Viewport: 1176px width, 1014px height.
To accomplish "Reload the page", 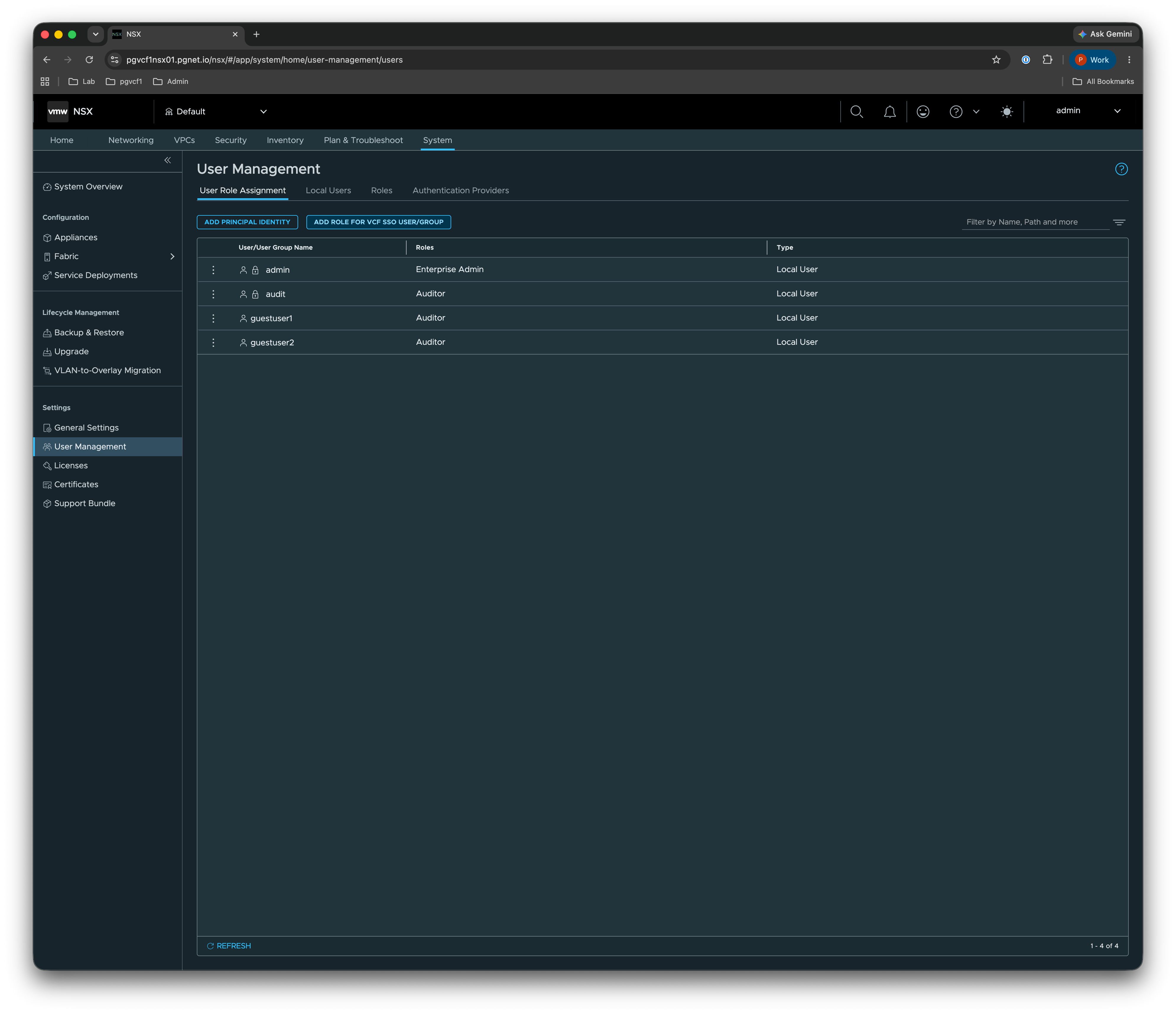I will (x=89, y=60).
